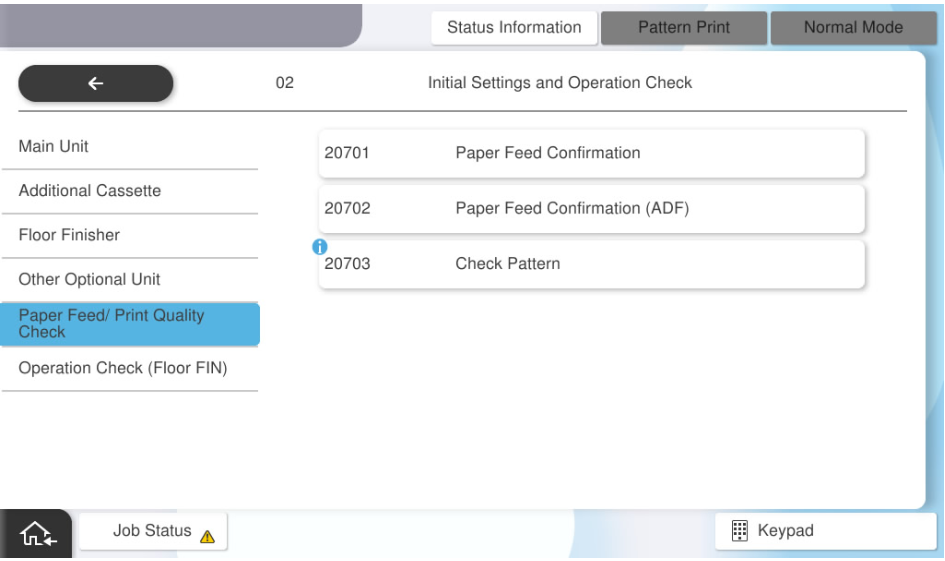The width and height of the screenshot is (945, 561).
Task: Select Paper Feed/ Print Quality Check
Action: click(x=129, y=324)
